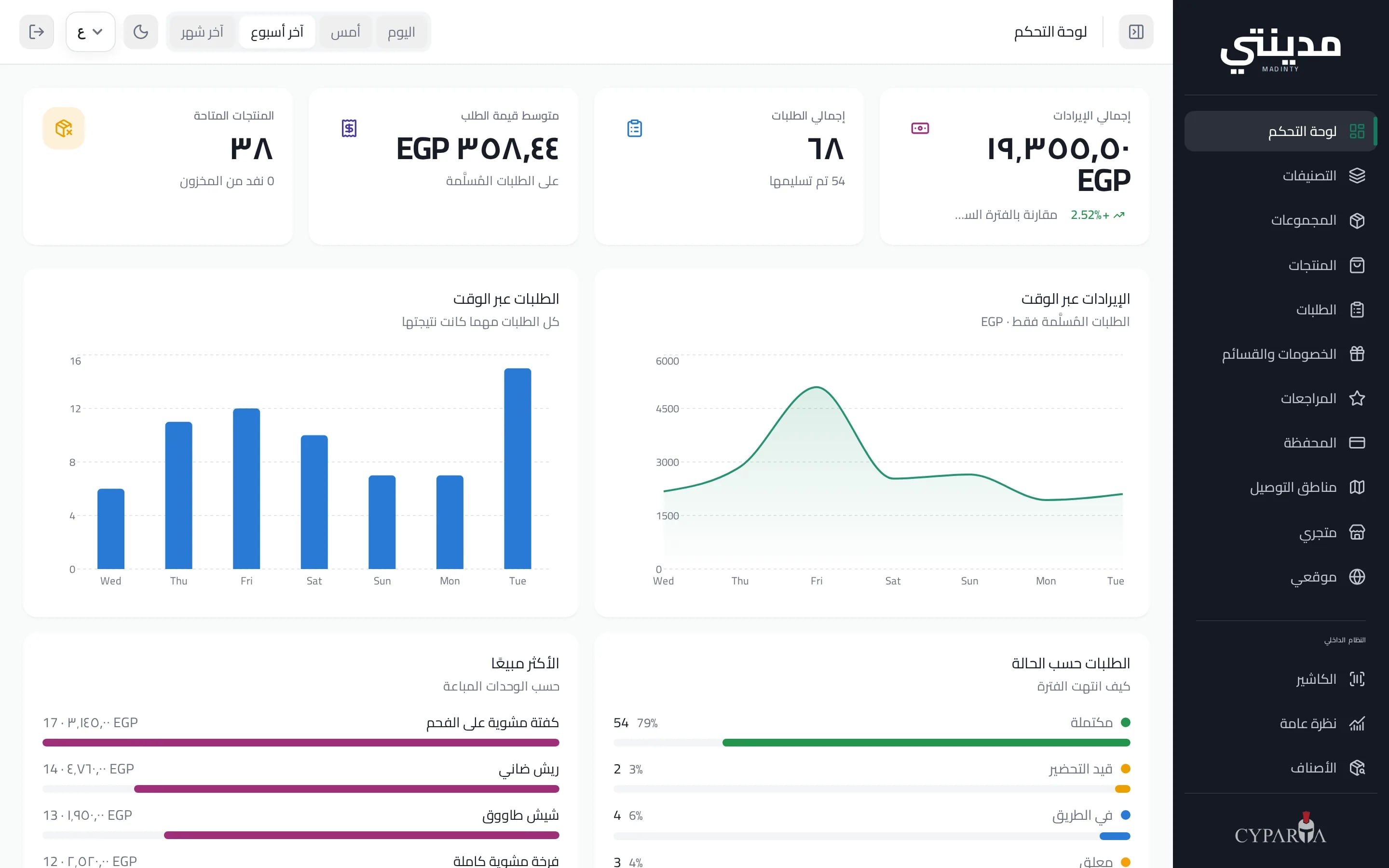
Task: Click the الإيرادات عبر الوقت chart title
Action: click(x=1075, y=299)
